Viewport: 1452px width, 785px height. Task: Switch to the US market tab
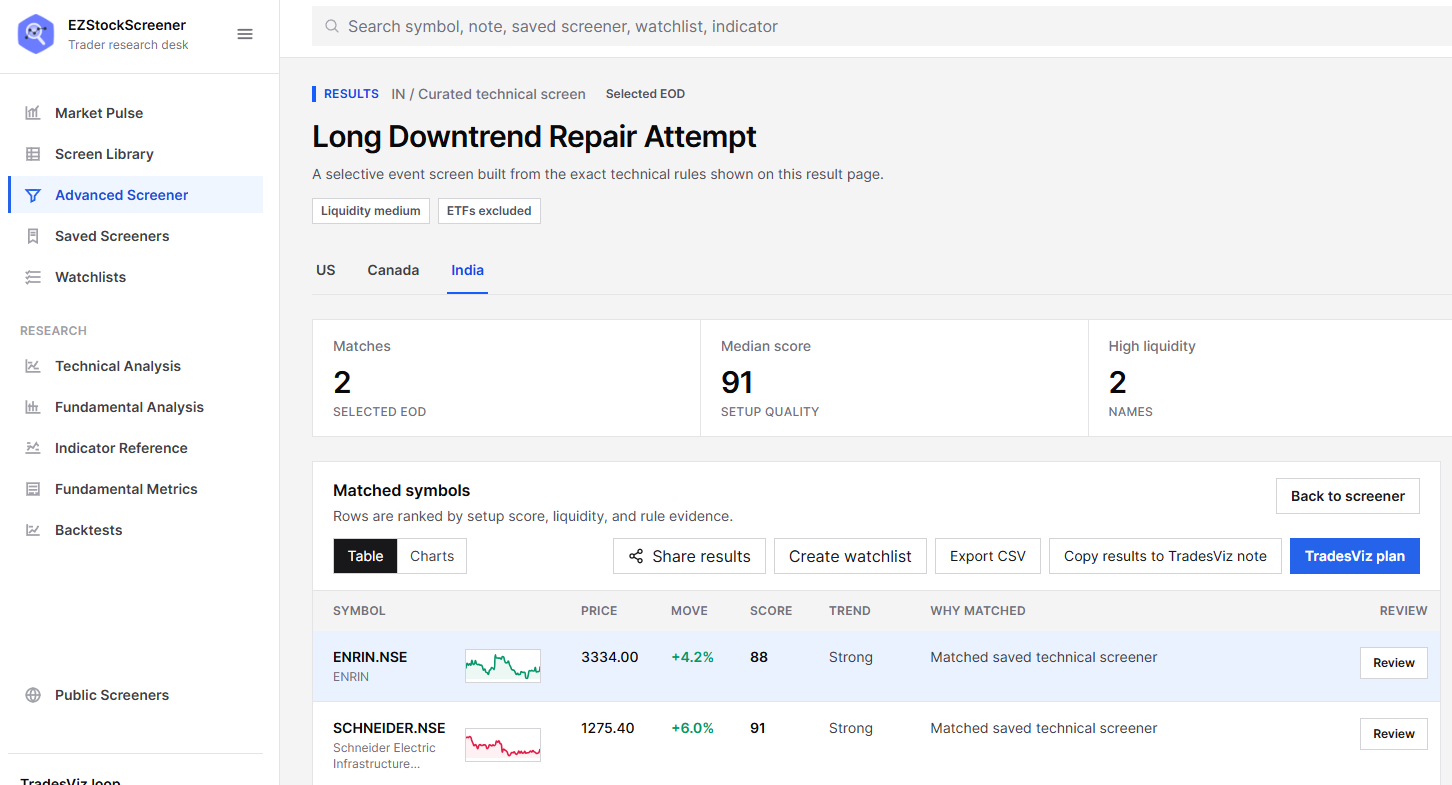point(326,270)
